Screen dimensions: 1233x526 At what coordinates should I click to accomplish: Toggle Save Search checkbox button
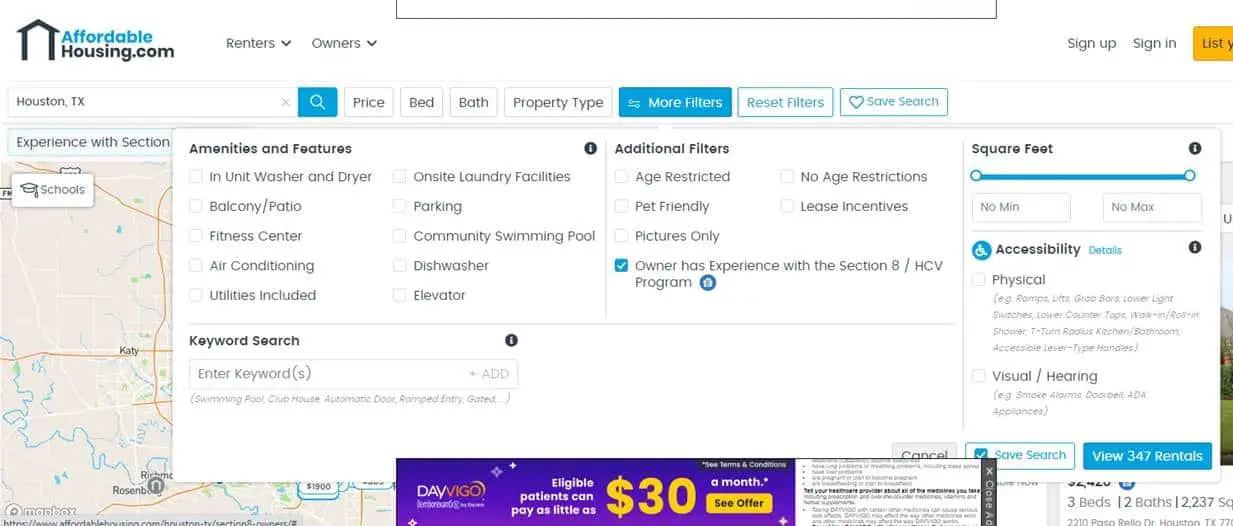(1020, 455)
